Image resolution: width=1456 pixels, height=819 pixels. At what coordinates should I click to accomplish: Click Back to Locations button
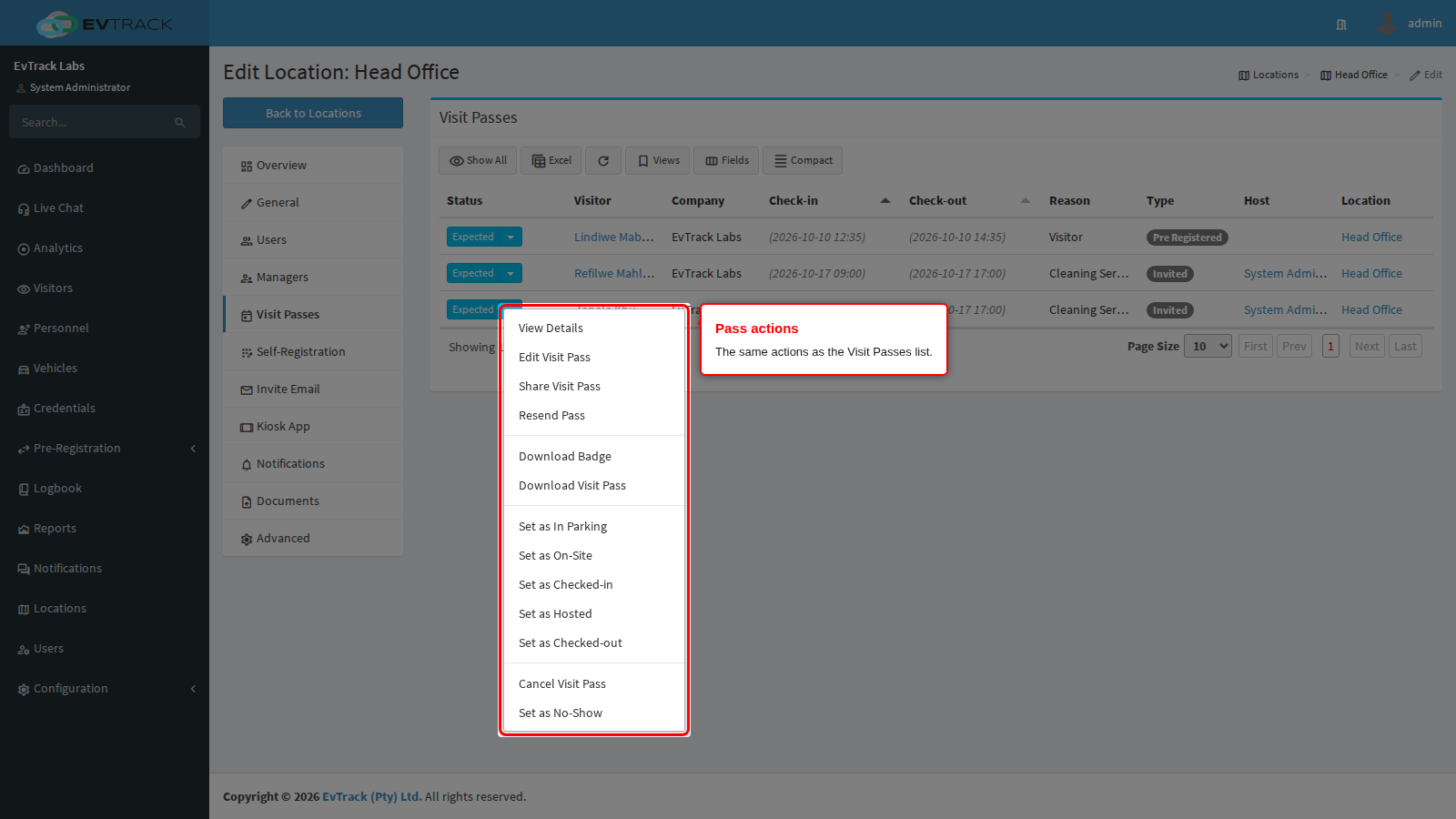[x=313, y=113]
